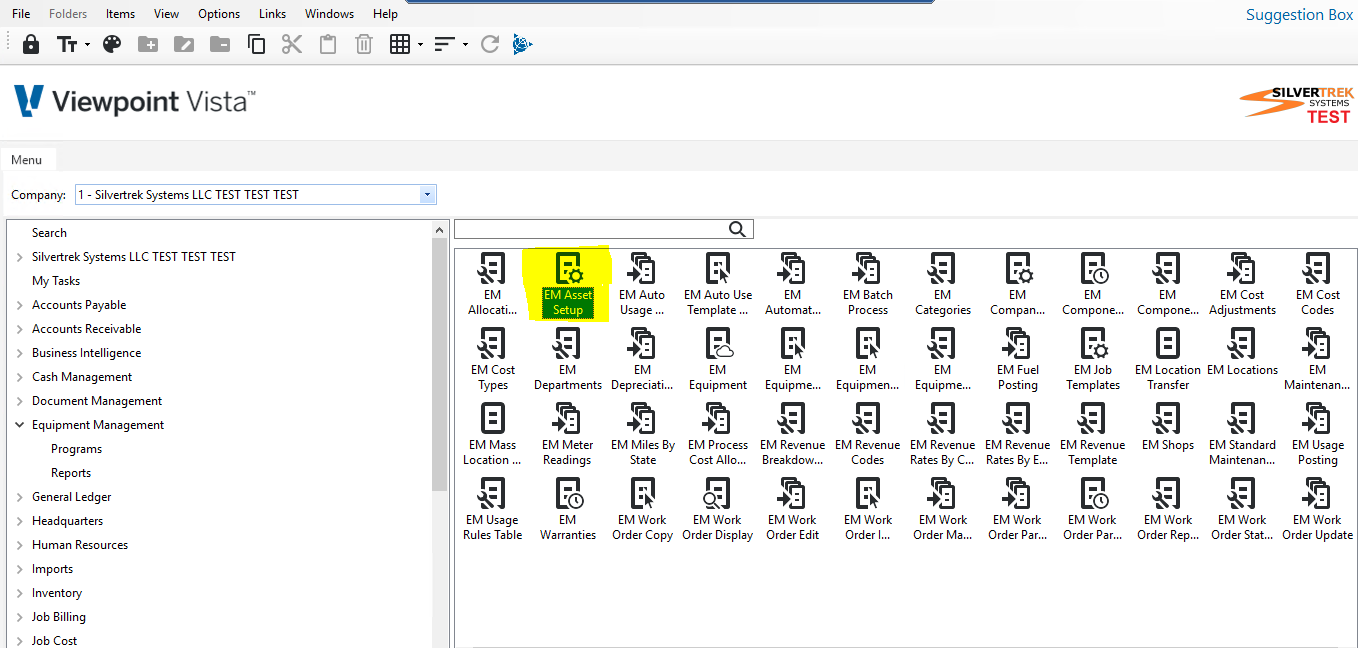Open EM Miles By State
The height and width of the screenshot is (648, 1358).
click(643, 435)
